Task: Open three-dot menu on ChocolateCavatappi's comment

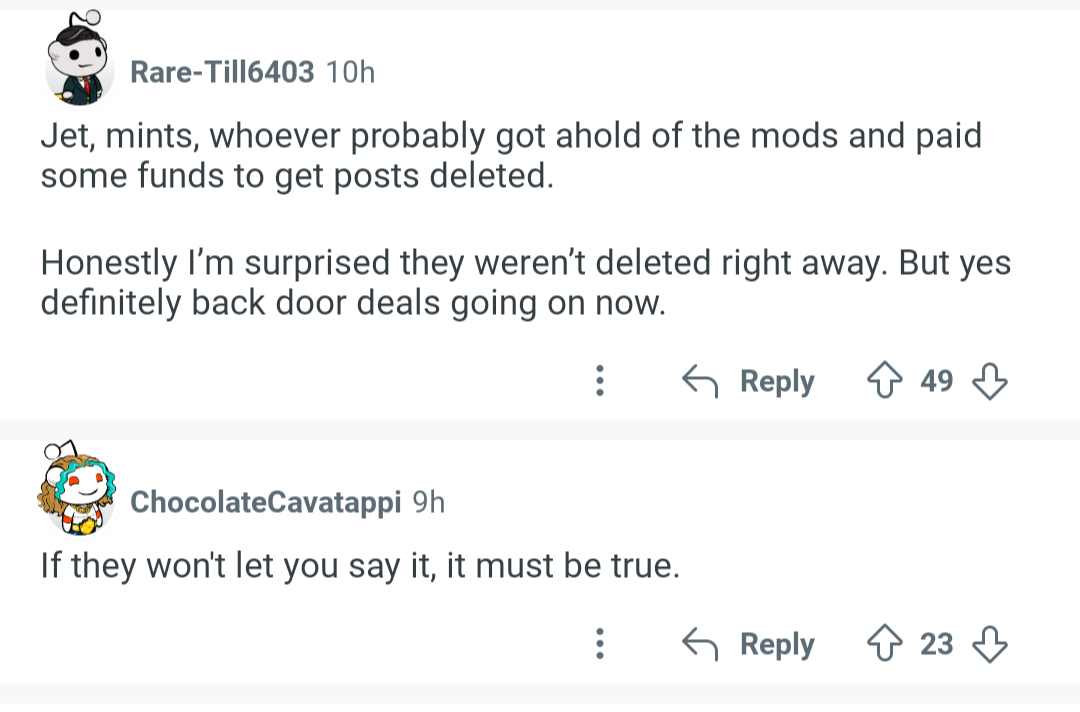Action: click(599, 644)
